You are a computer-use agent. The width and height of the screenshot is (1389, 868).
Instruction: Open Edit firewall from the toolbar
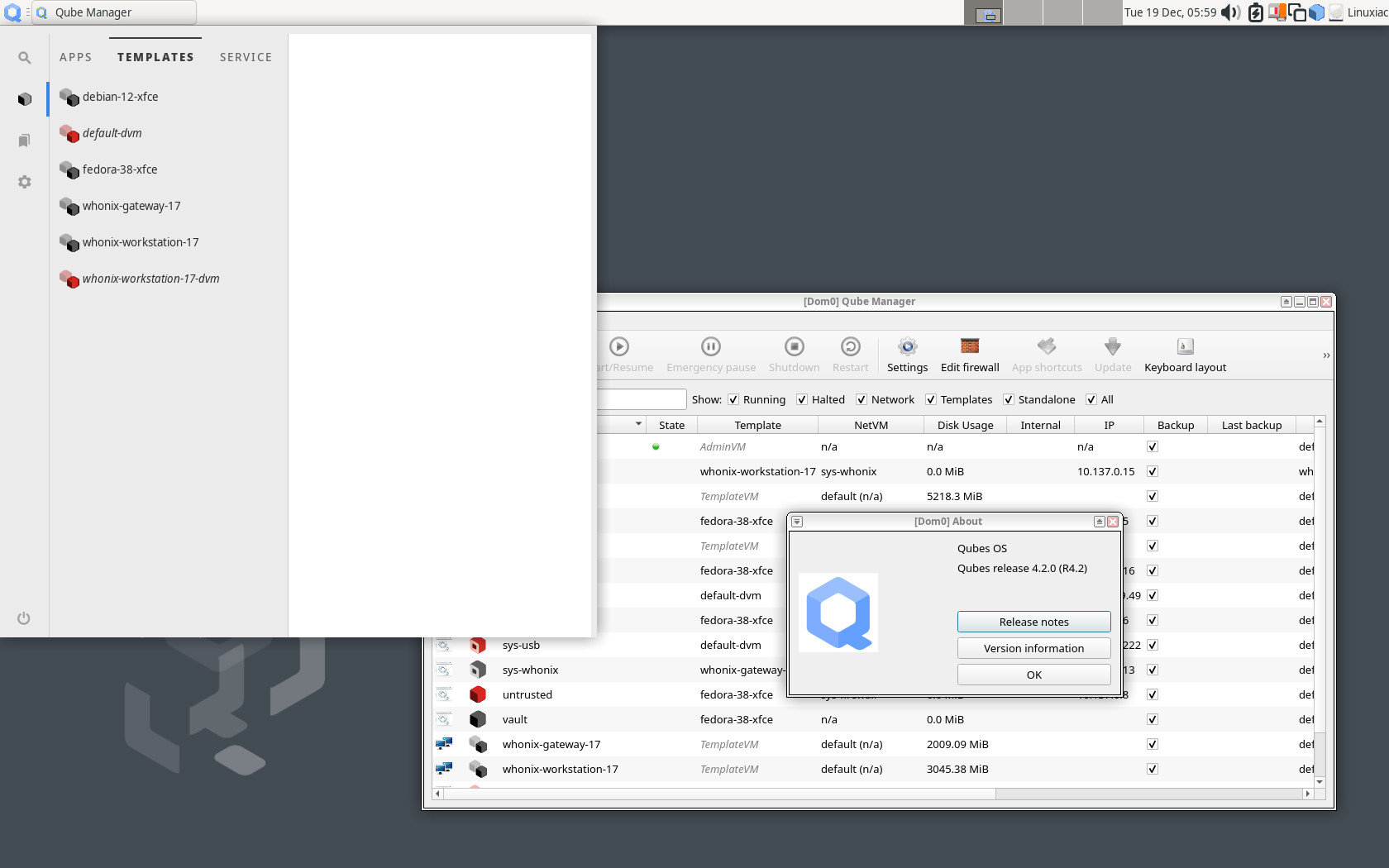[970, 355]
